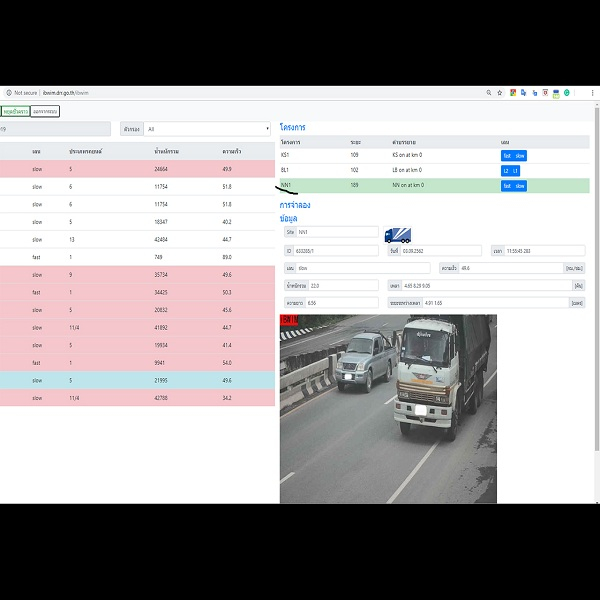Click the slow lane button for NN1

click(520, 186)
